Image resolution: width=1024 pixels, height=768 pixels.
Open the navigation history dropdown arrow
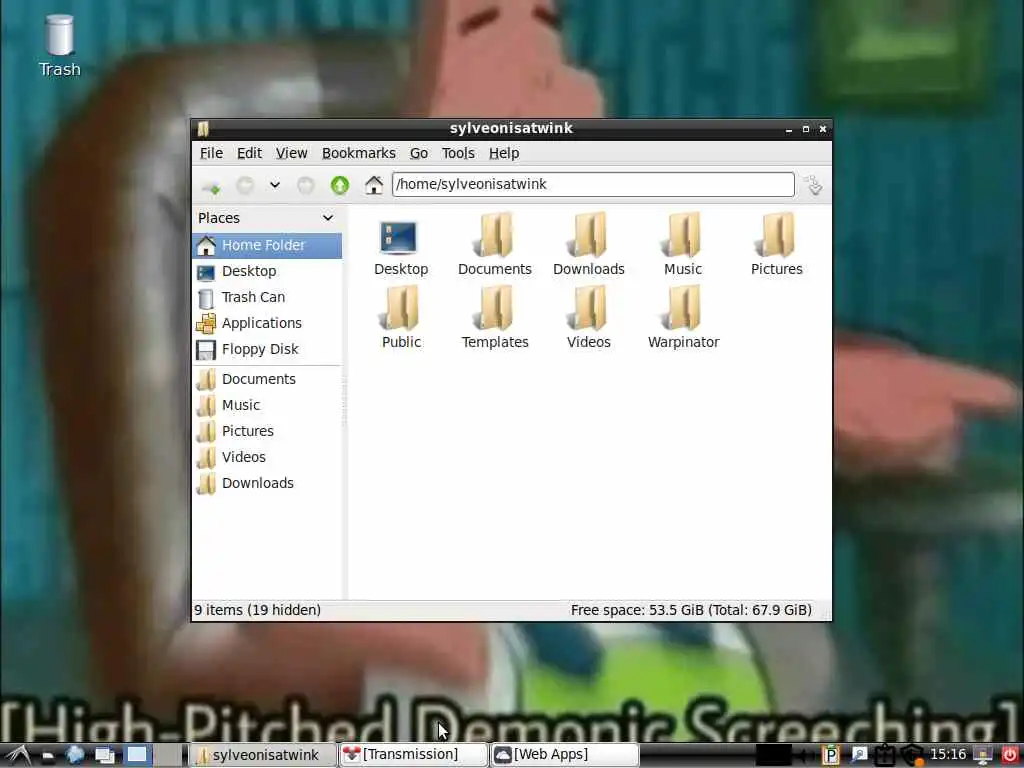click(x=275, y=185)
